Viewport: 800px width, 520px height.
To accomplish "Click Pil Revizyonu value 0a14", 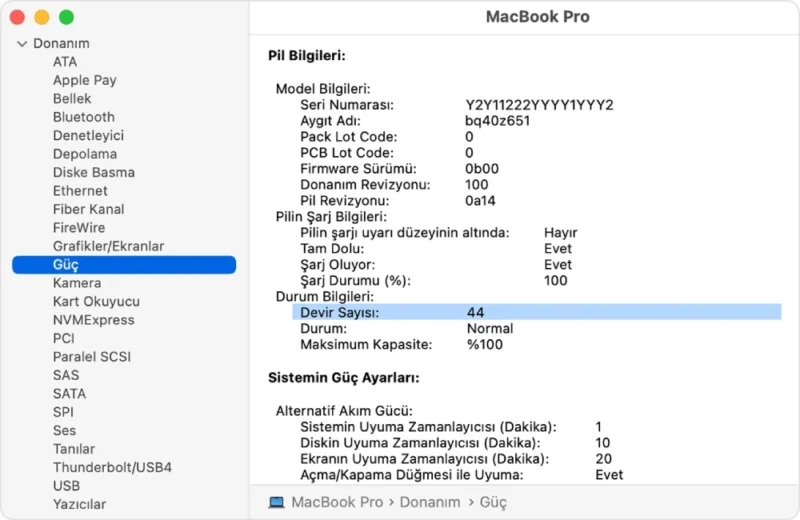I will (x=480, y=201).
